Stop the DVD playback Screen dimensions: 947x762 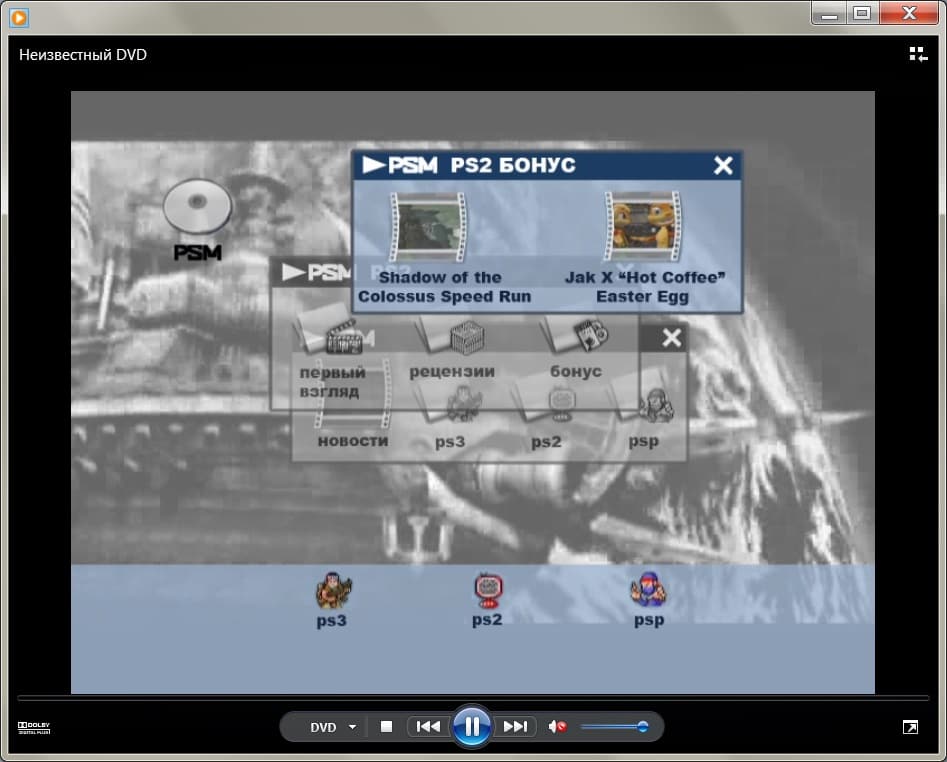387,726
